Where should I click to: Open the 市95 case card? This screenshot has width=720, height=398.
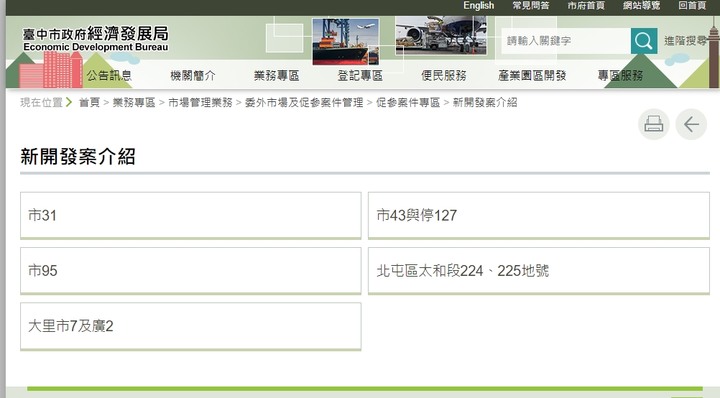pyautogui.click(x=191, y=270)
